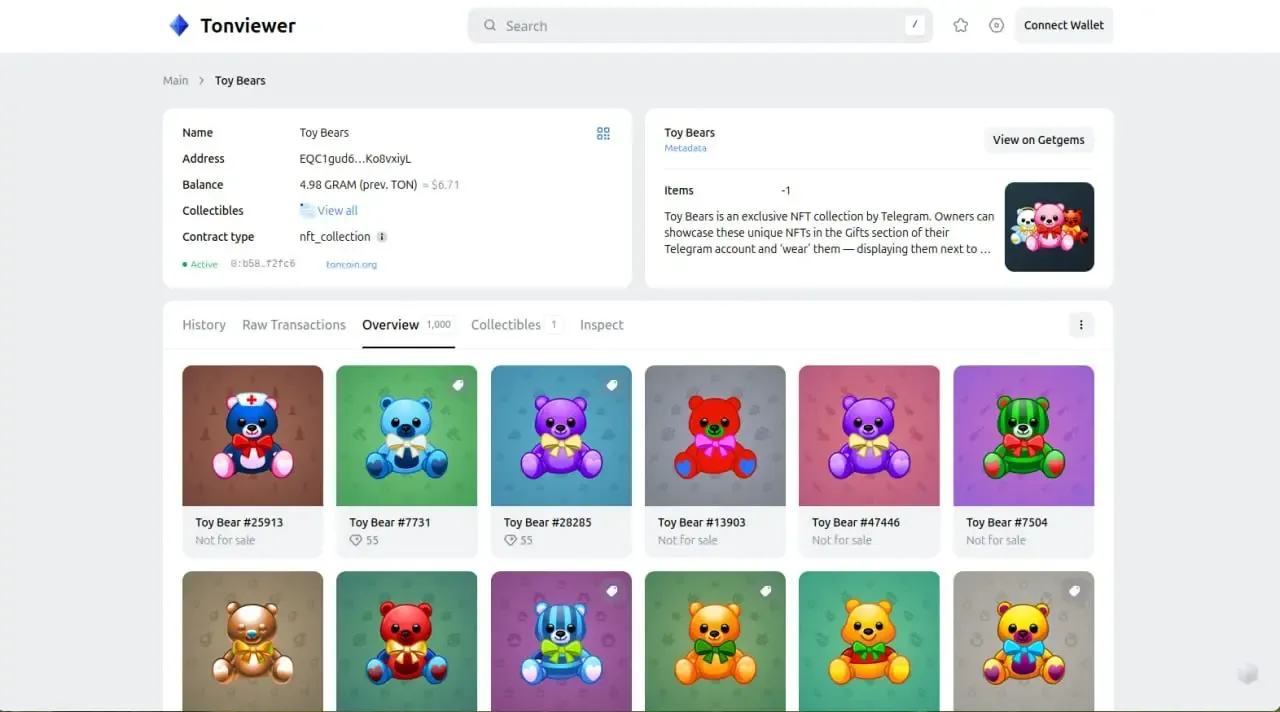Open the Toy Bear #7731 blue bear image
The height and width of the screenshot is (712, 1280).
tap(407, 436)
